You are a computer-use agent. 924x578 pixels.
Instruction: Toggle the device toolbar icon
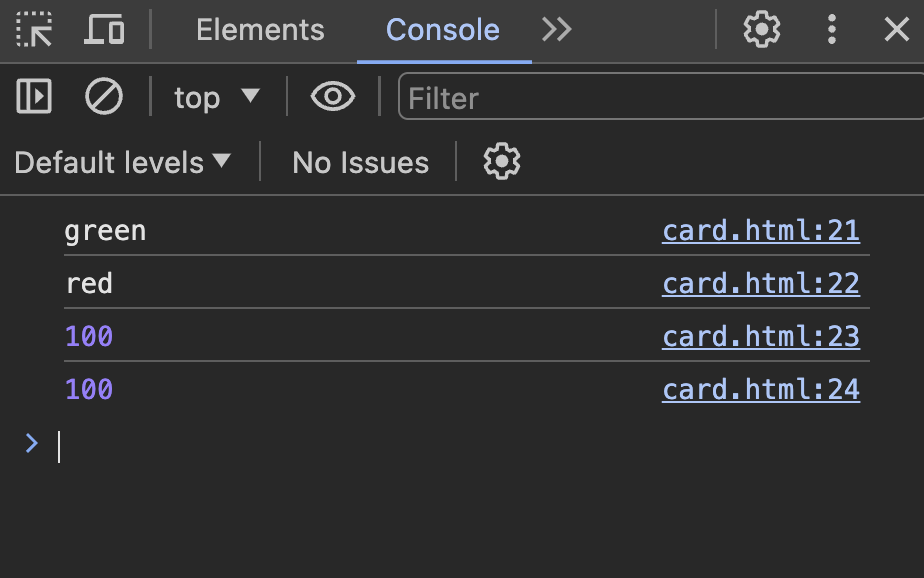104,30
